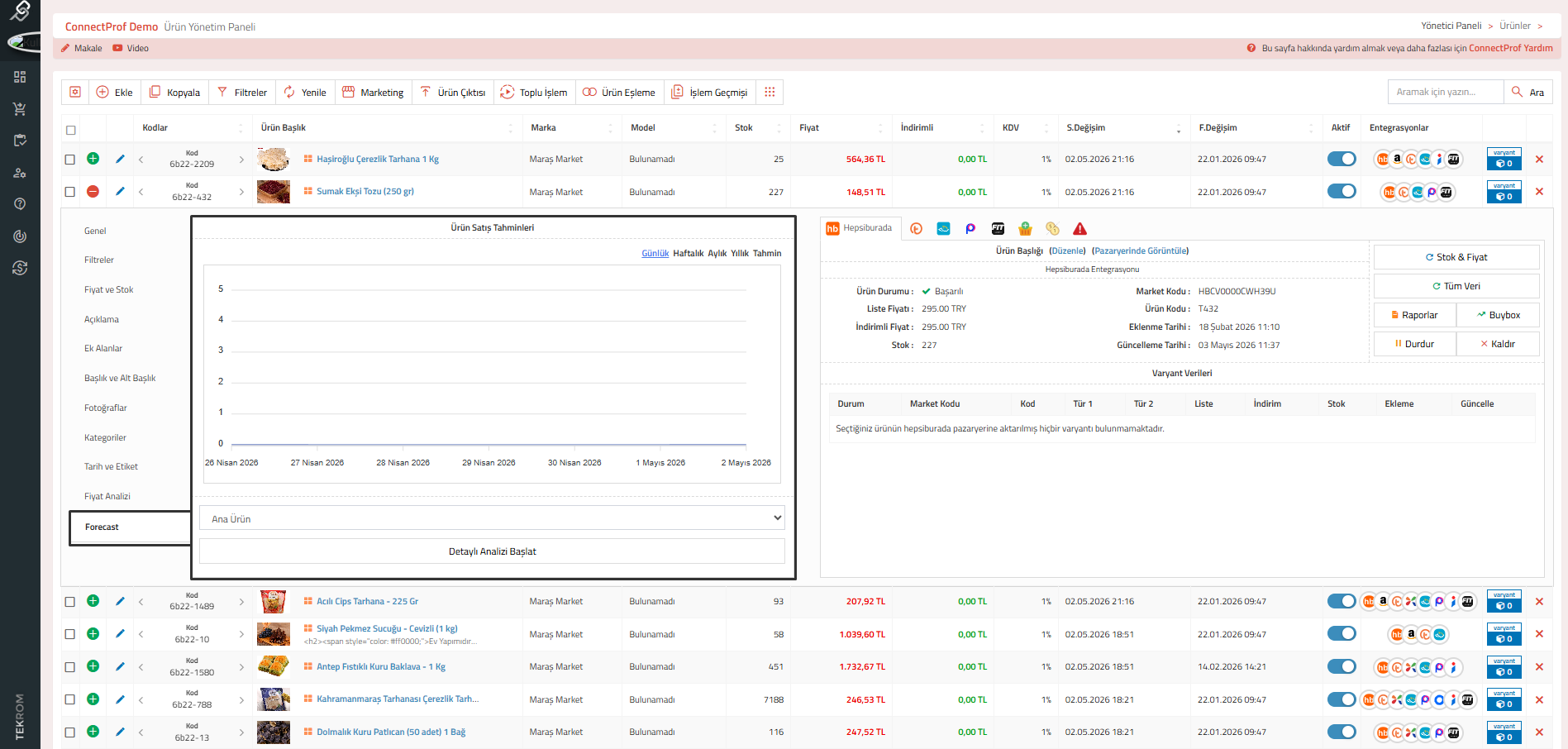This screenshot has height=749, width=1568.
Task: Select the Hepsiburada integration tab
Action: (x=859, y=229)
